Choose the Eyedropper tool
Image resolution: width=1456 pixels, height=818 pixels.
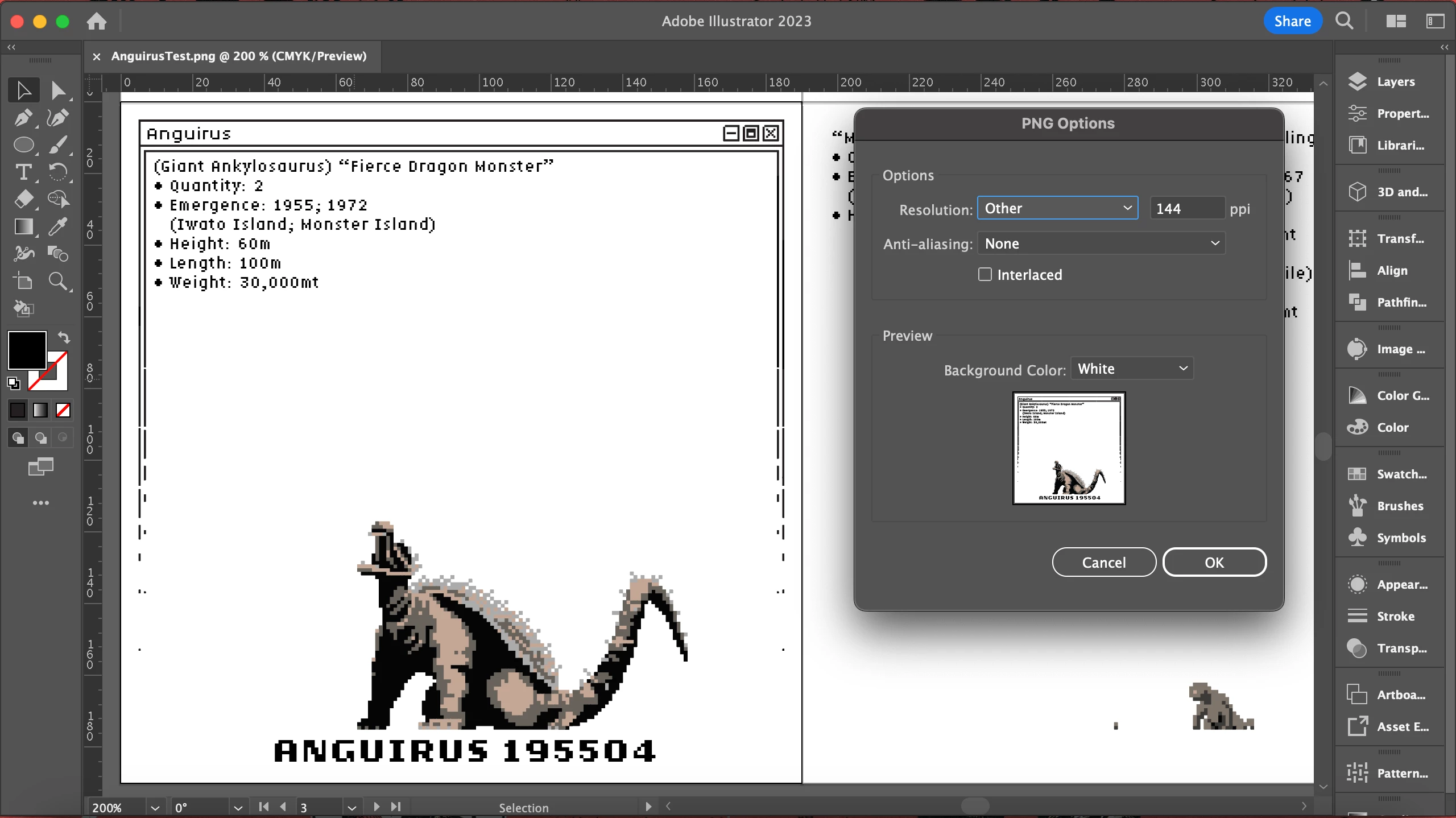57,226
